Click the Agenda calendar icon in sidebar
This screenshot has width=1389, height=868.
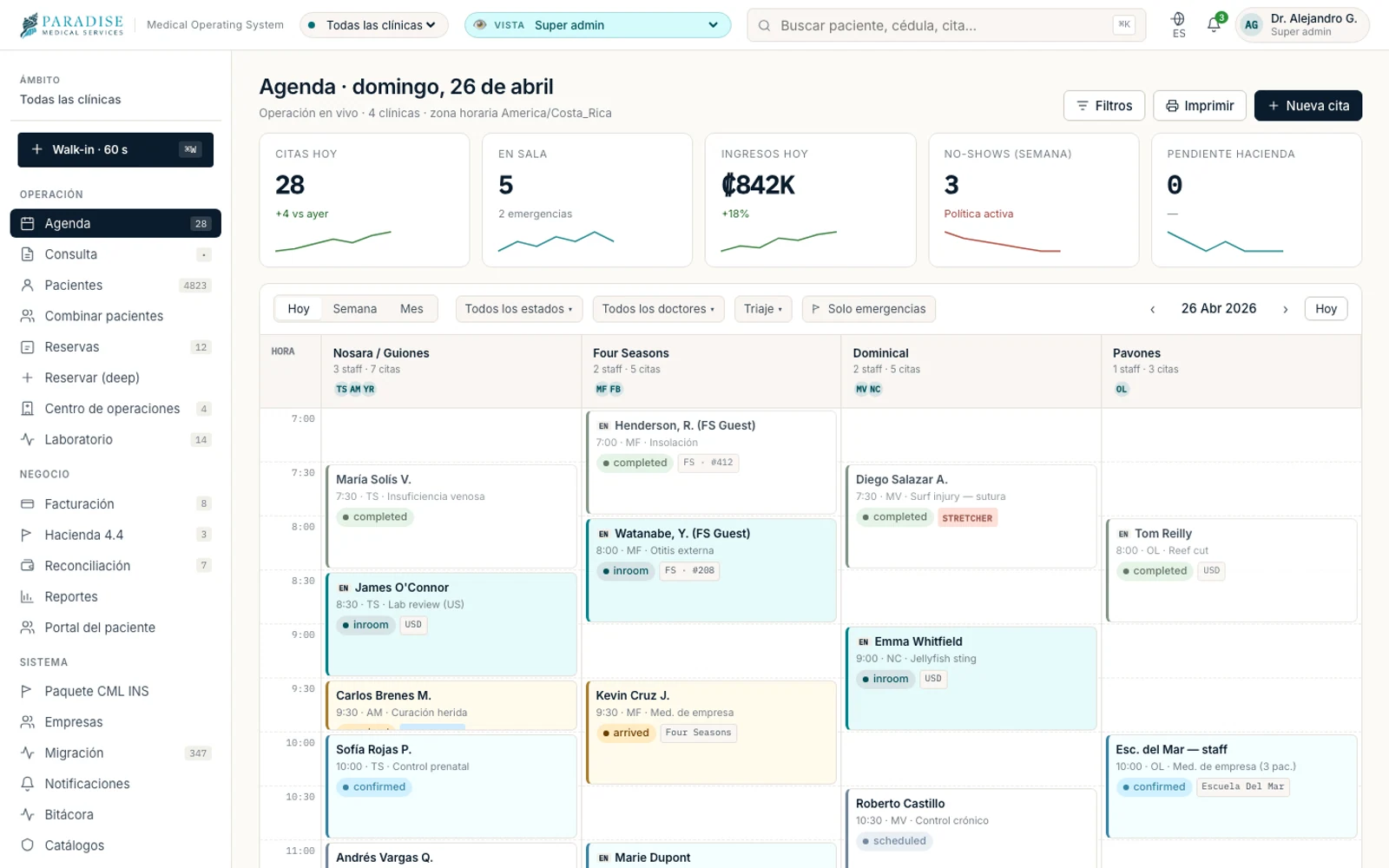[x=27, y=223]
